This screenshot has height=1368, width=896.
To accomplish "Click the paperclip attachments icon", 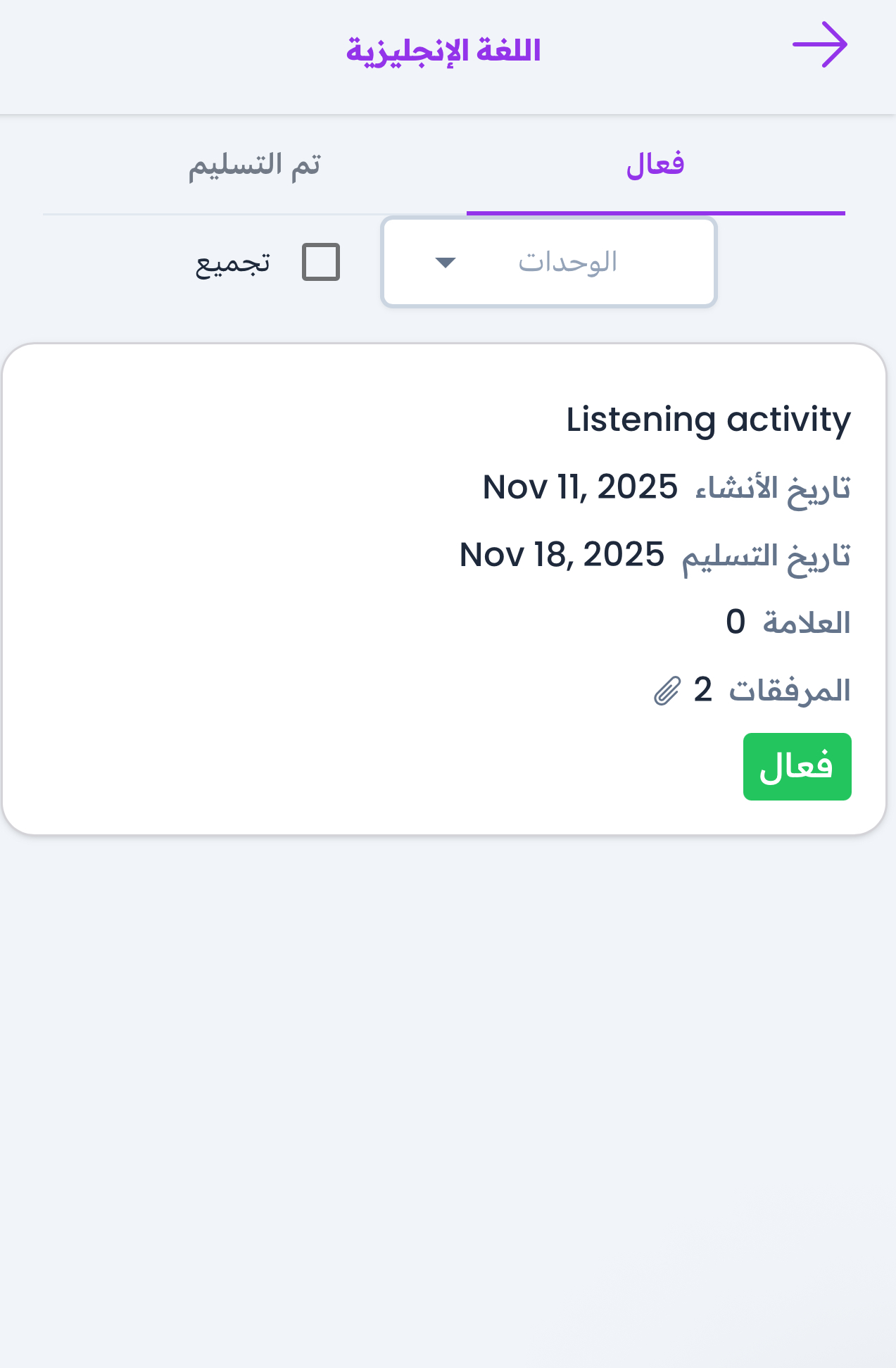I will [x=667, y=691].
